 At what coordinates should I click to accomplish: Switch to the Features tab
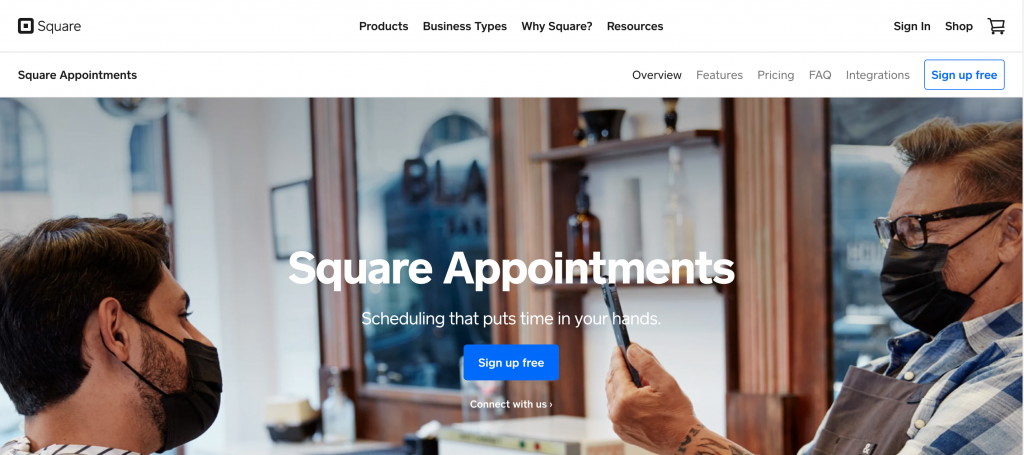coord(719,75)
